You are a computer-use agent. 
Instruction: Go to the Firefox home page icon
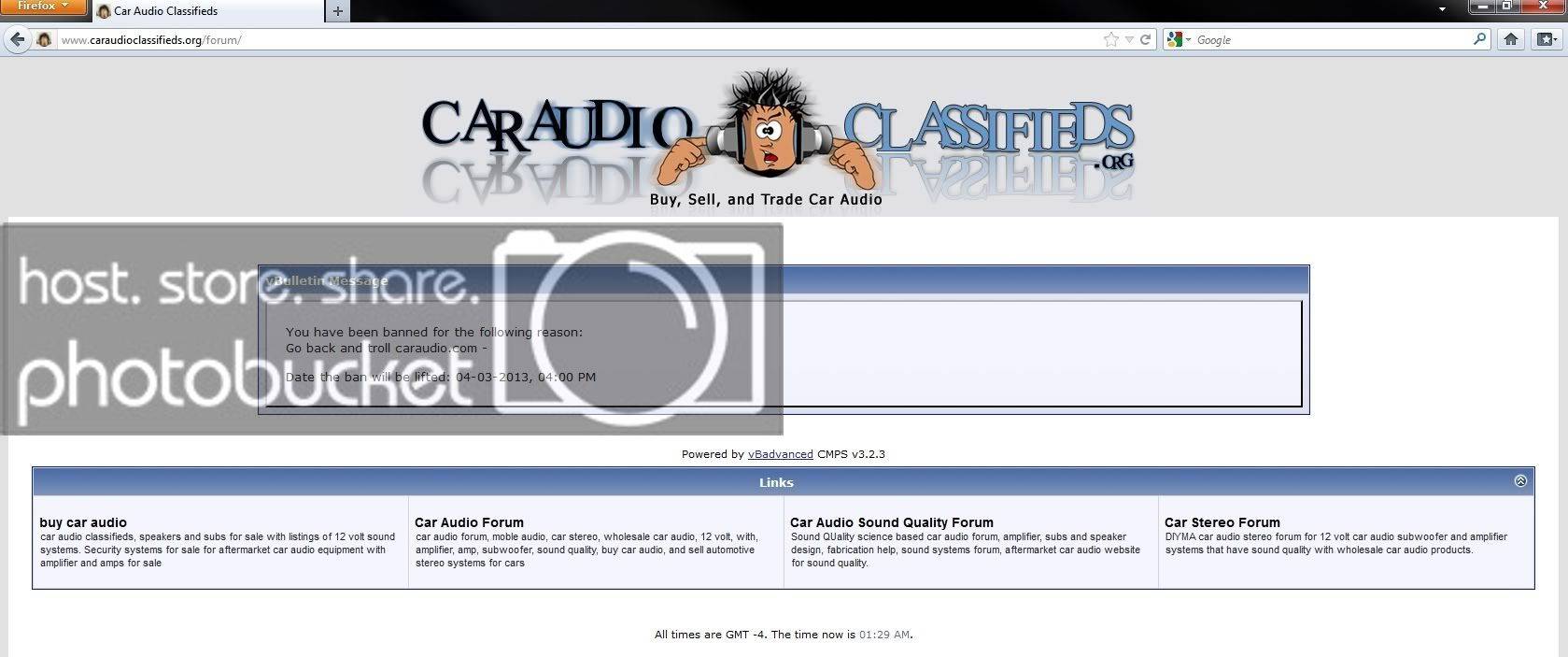pyautogui.click(x=1511, y=39)
